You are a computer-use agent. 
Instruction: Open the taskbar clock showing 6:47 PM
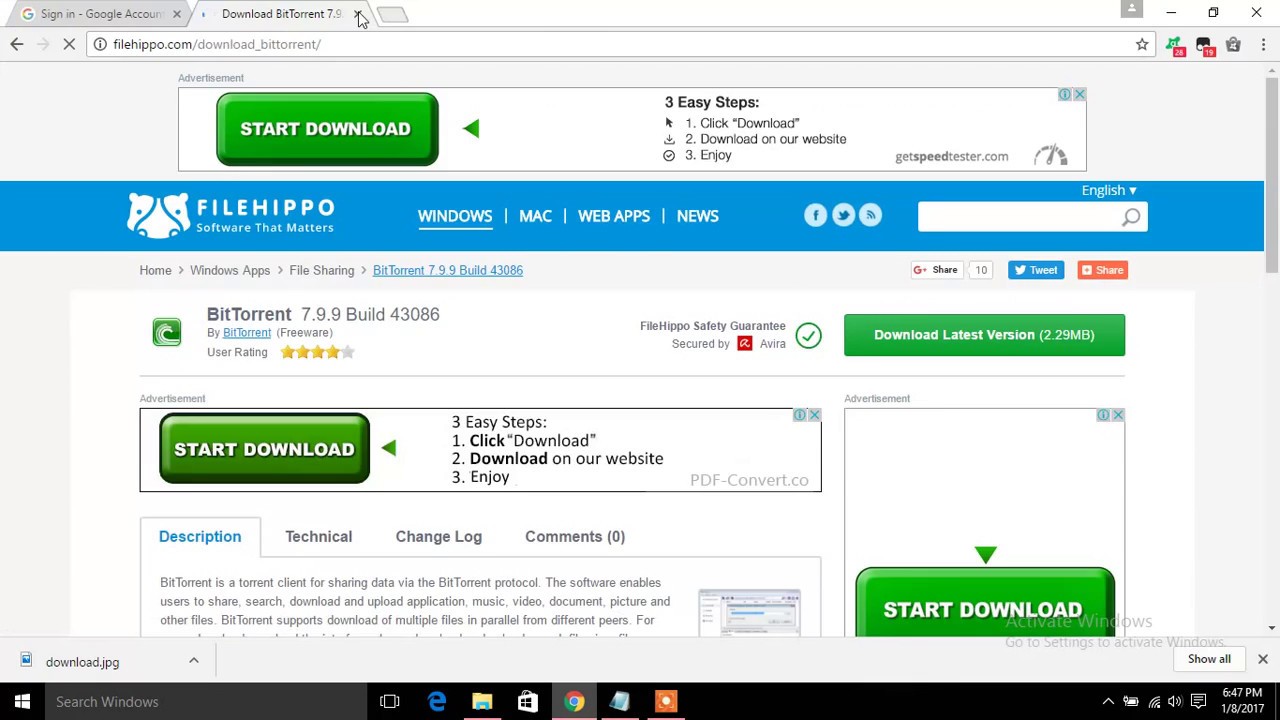point(1242,700)
